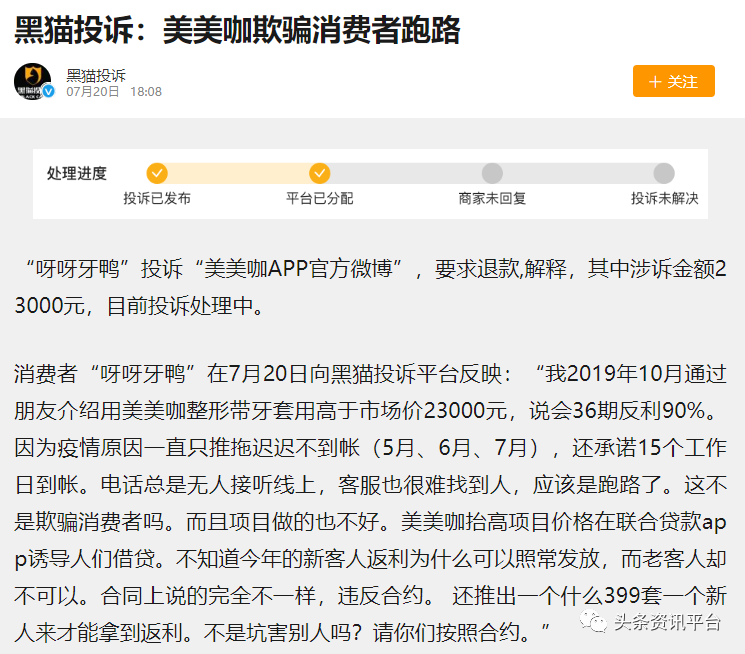This screenshot has width=745, height=654.
Task: Select the 商家未回复 step label
Action: coord(492,198)
